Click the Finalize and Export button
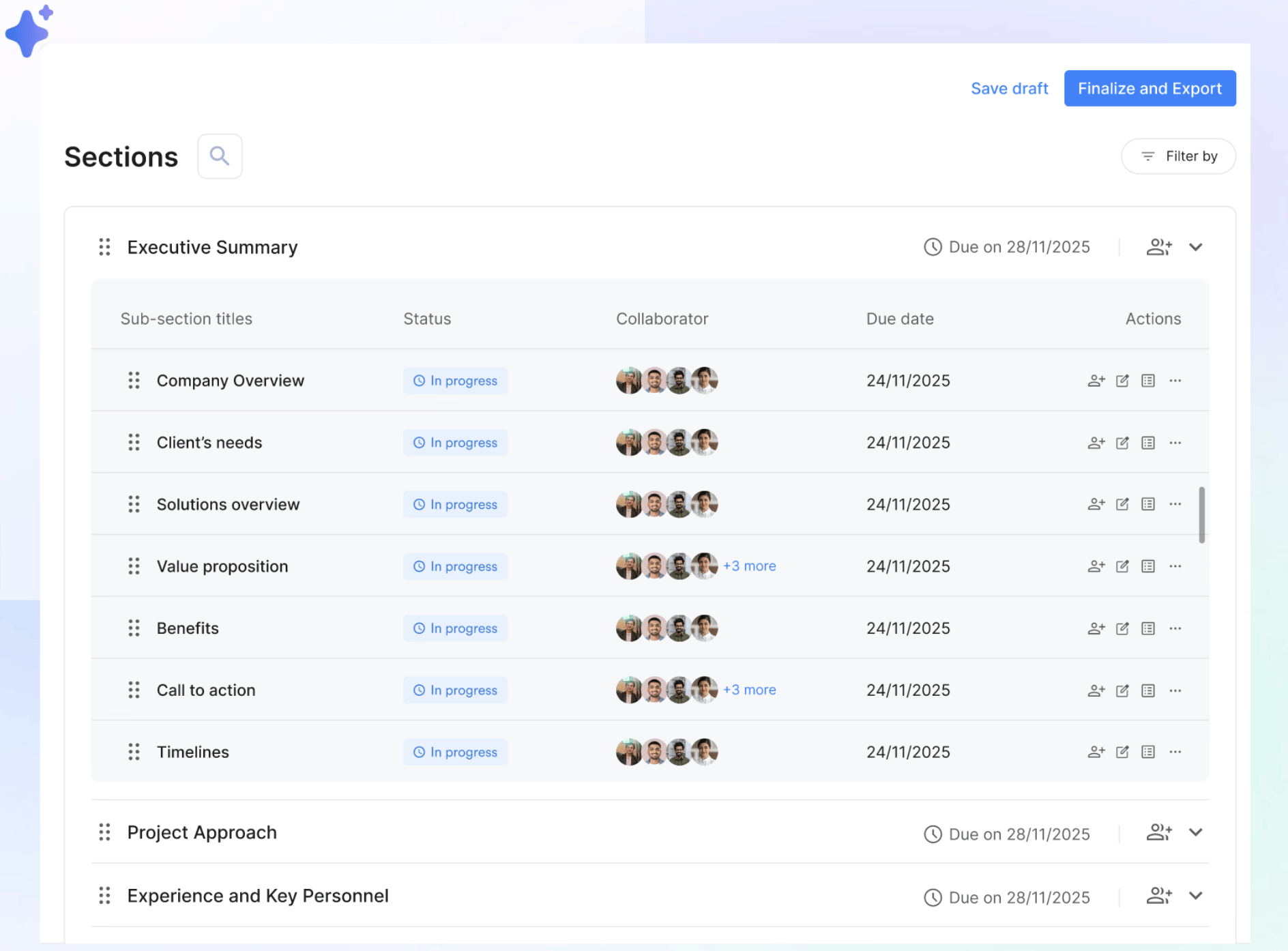This screenshot has width=1288, height=951. (1150, 88)
